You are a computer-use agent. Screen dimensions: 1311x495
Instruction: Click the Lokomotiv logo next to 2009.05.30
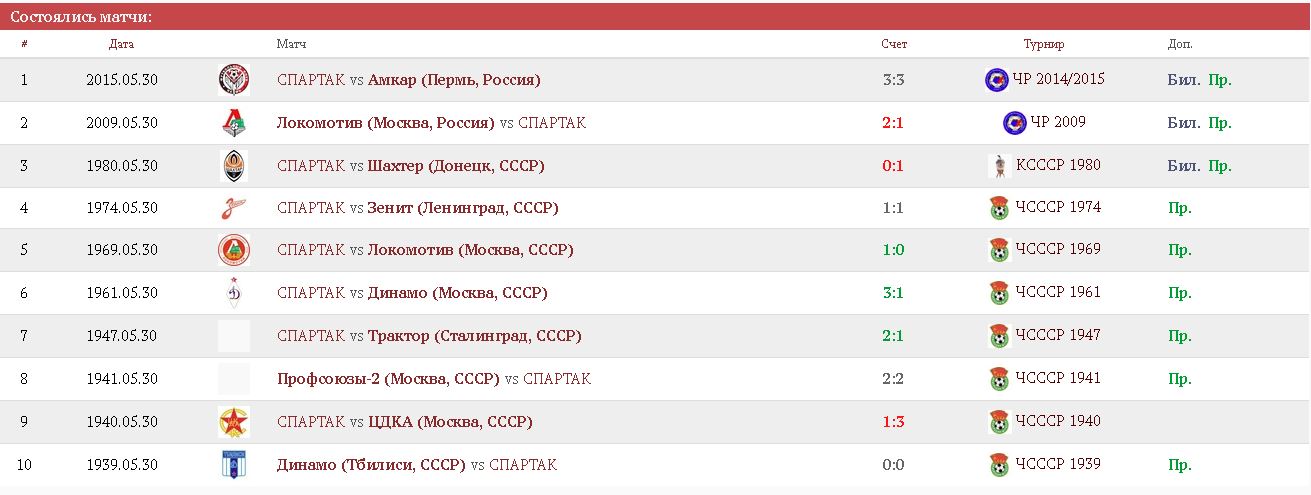click(x=233, y=123)
